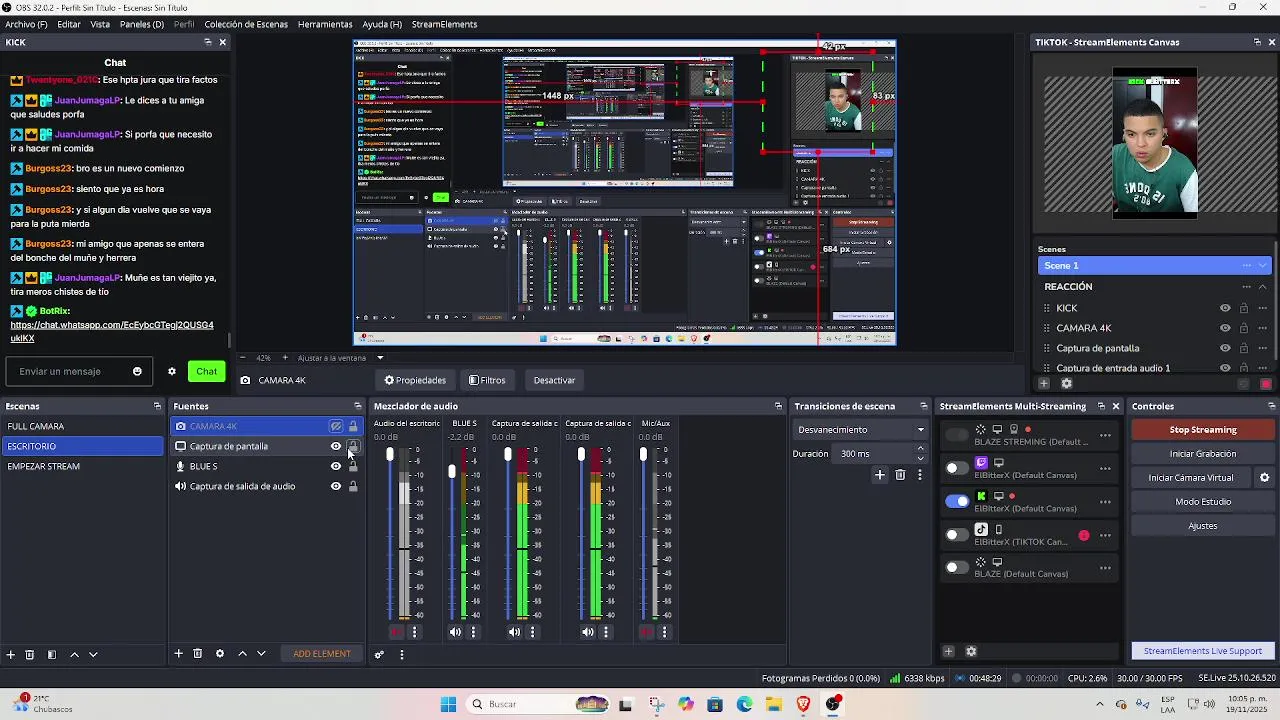The width and height of the screenshot is (1280, 720).
Task: Open options menu for the Mic/Aux channel
Action: click(x=664, y=632)
